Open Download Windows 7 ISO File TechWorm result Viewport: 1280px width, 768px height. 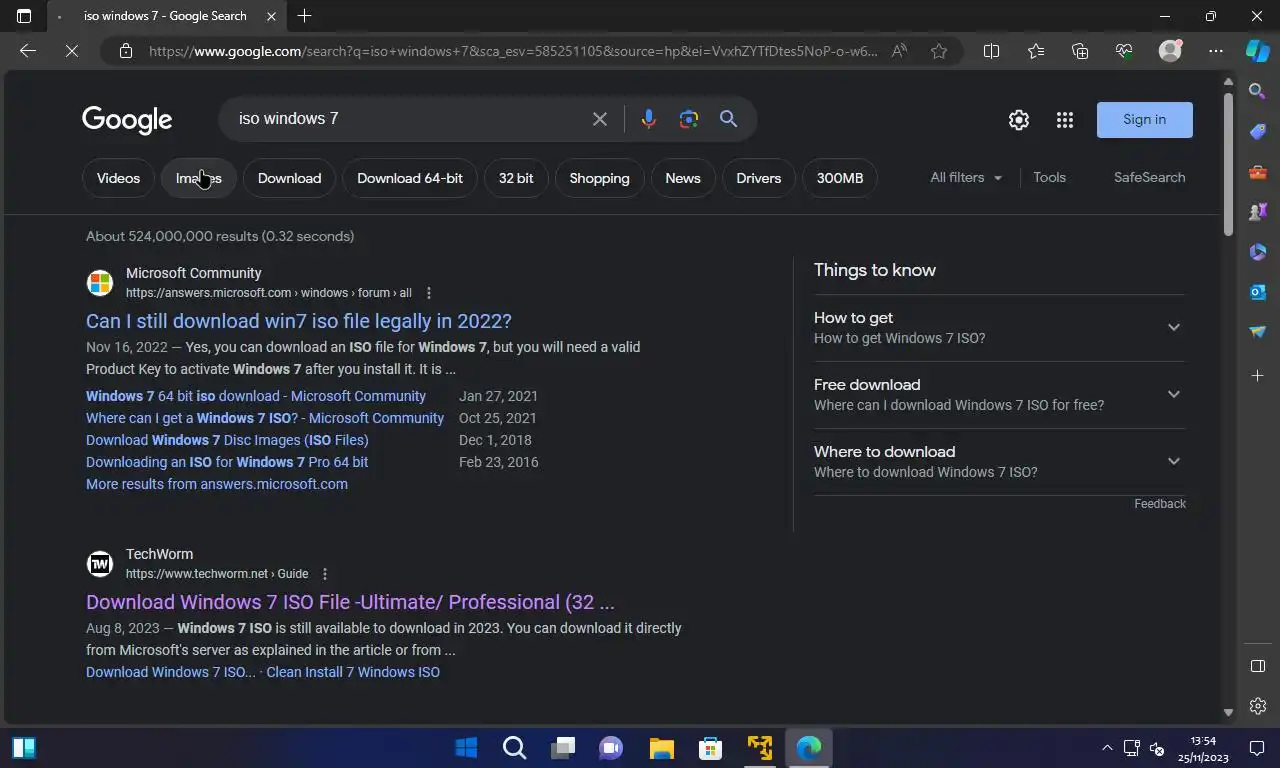350,602
